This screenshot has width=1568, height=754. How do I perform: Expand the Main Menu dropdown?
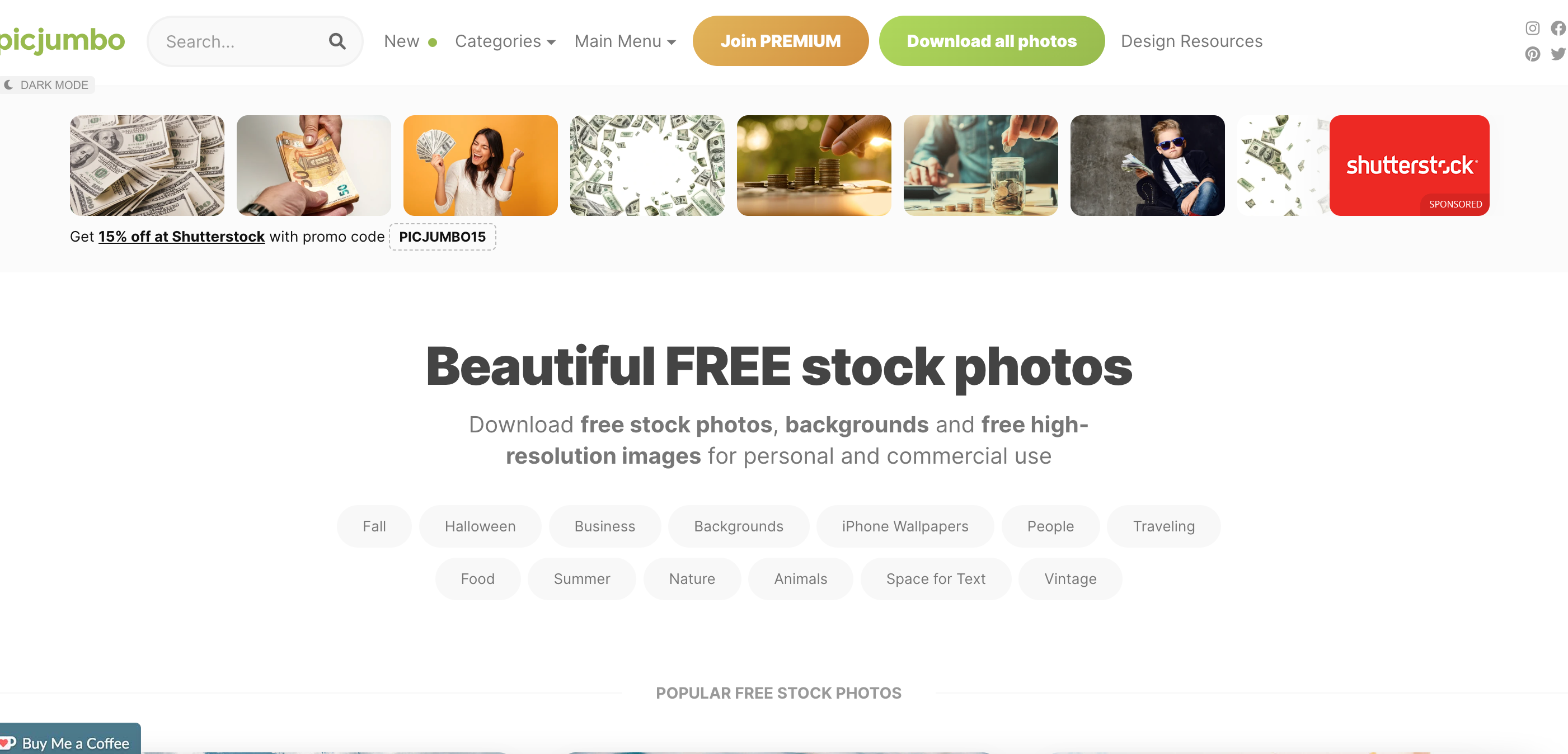[625, 41]
